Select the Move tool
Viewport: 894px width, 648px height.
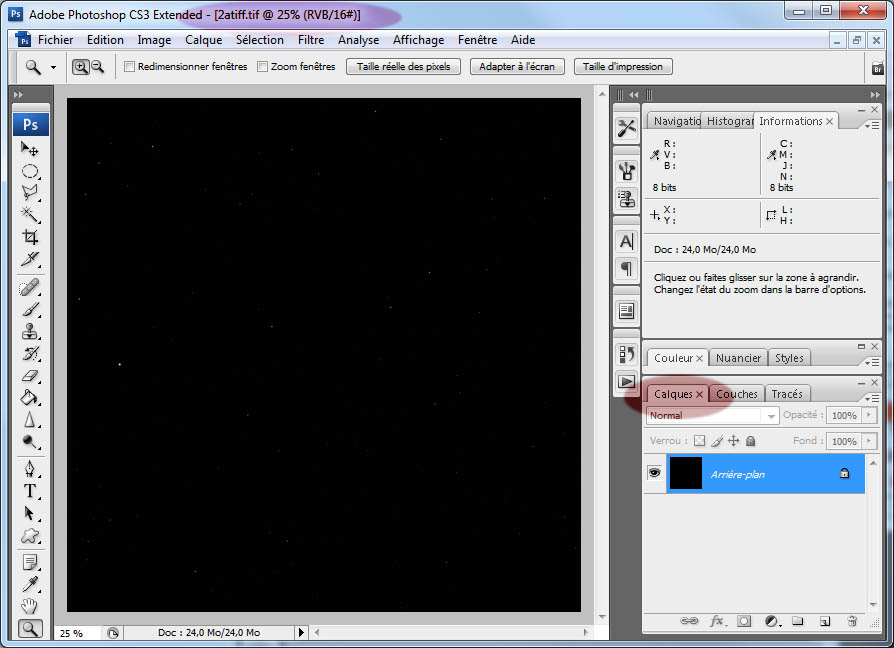[x=30, y=149]
